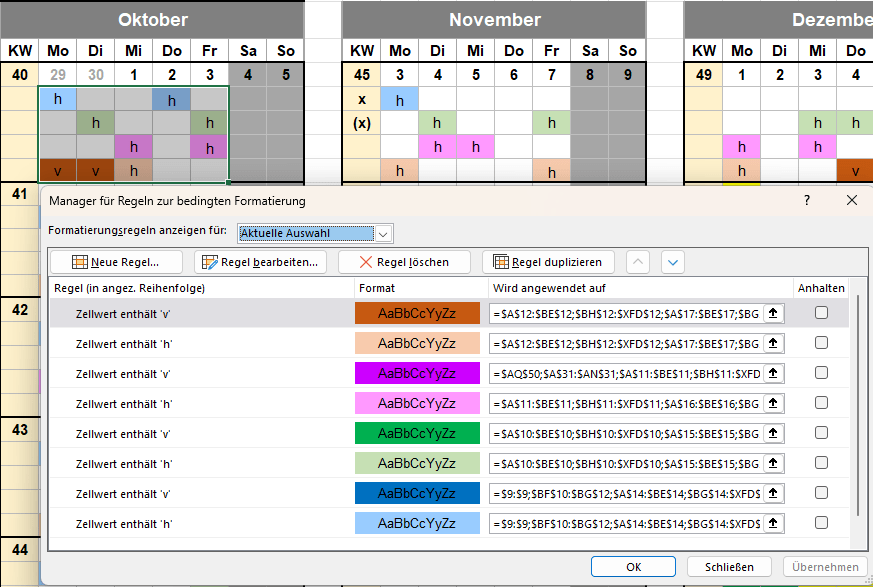This screenshot has height=587, width=873.
Task: Click the dialog help question mark
Action: point(806,200)
